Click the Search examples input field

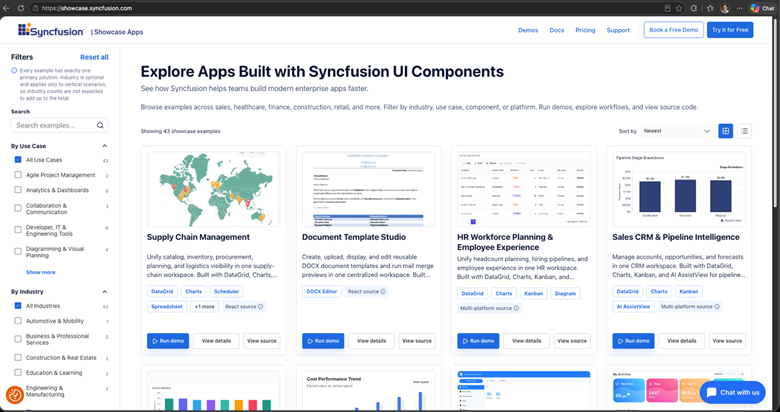pyautogui.click(x=60, y=125)
